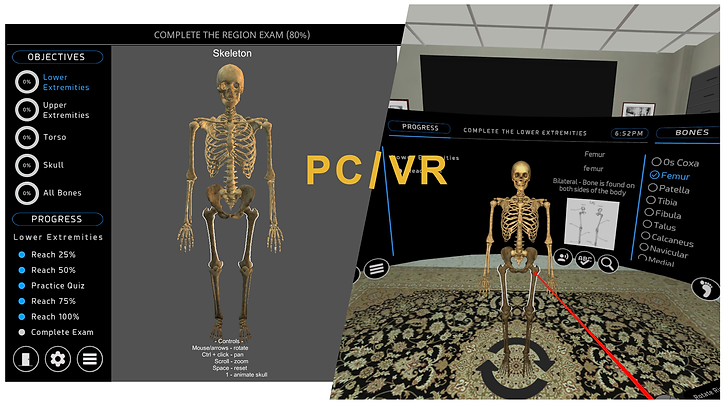Click the Skeleton title above PC model

coord(232,54)
